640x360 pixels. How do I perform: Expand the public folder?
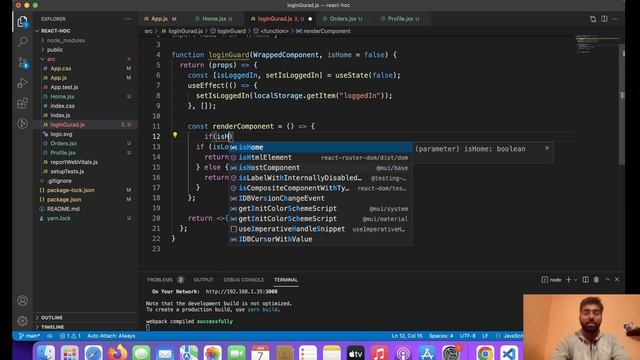pyautogui.click(x=54, y=50)
